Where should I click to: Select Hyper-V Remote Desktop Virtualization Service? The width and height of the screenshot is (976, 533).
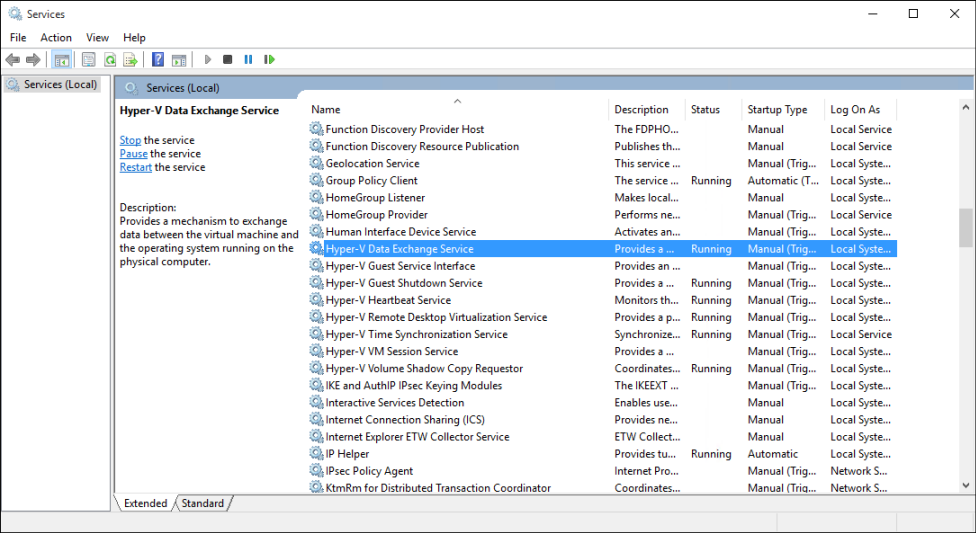tap(603, 317)
